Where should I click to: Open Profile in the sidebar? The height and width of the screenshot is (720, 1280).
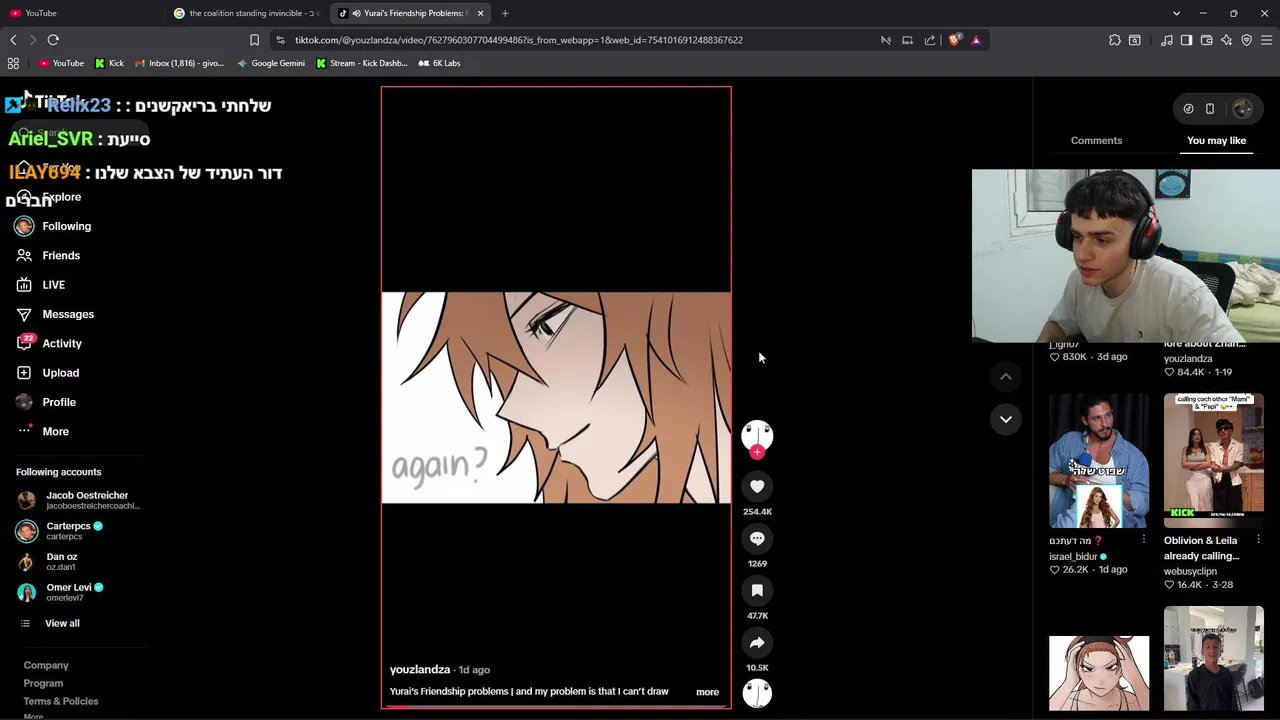point(59,402)
